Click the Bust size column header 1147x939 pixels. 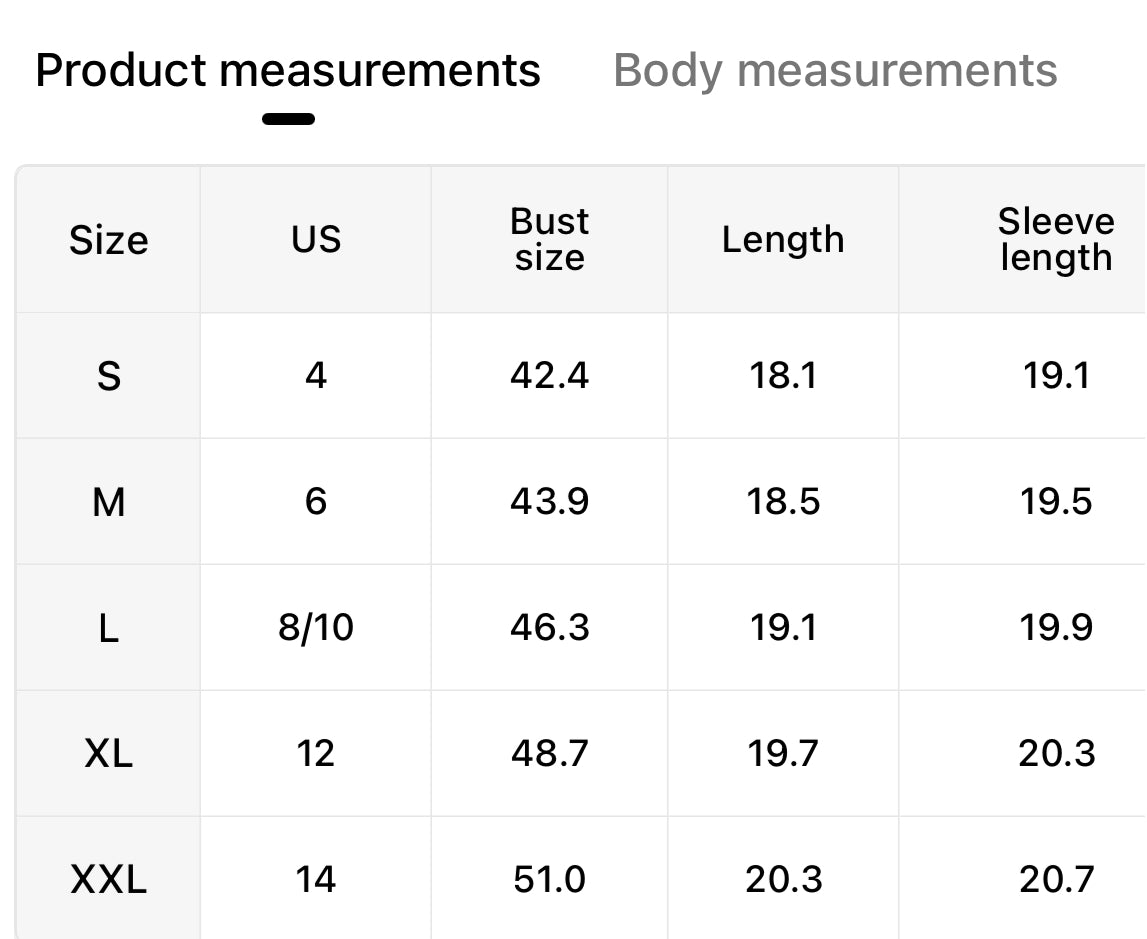click(x=549, y=240)
